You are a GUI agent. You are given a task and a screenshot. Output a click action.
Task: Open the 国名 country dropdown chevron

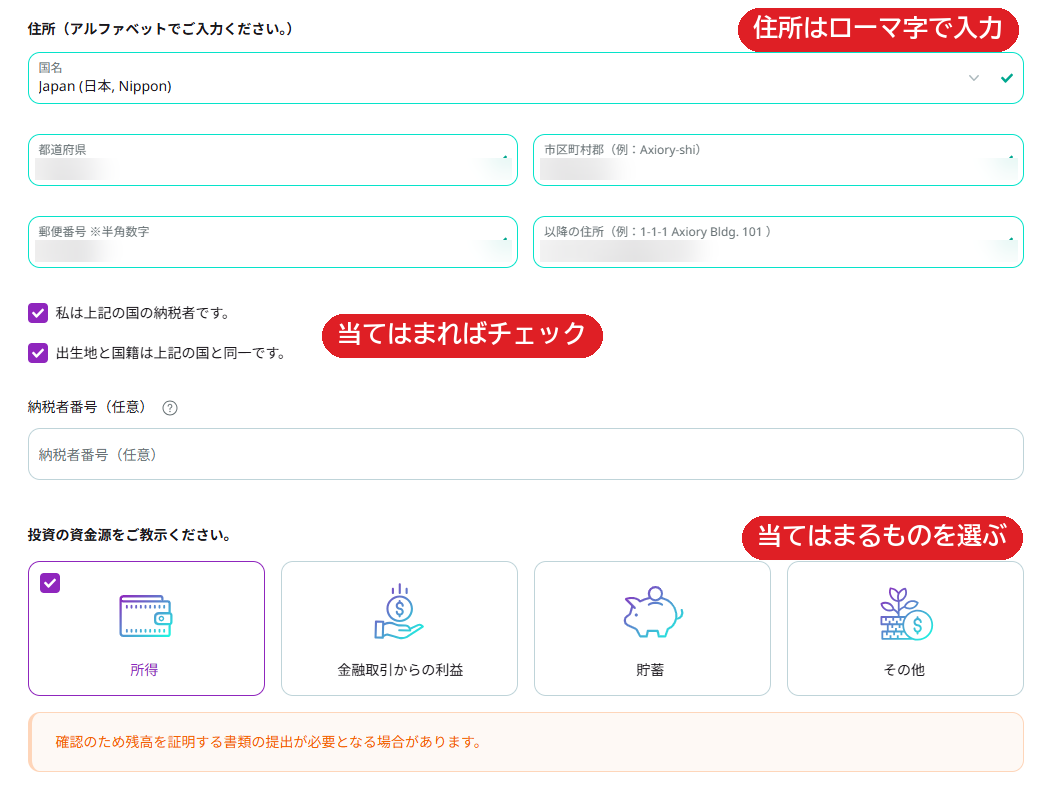pos(973,78)
